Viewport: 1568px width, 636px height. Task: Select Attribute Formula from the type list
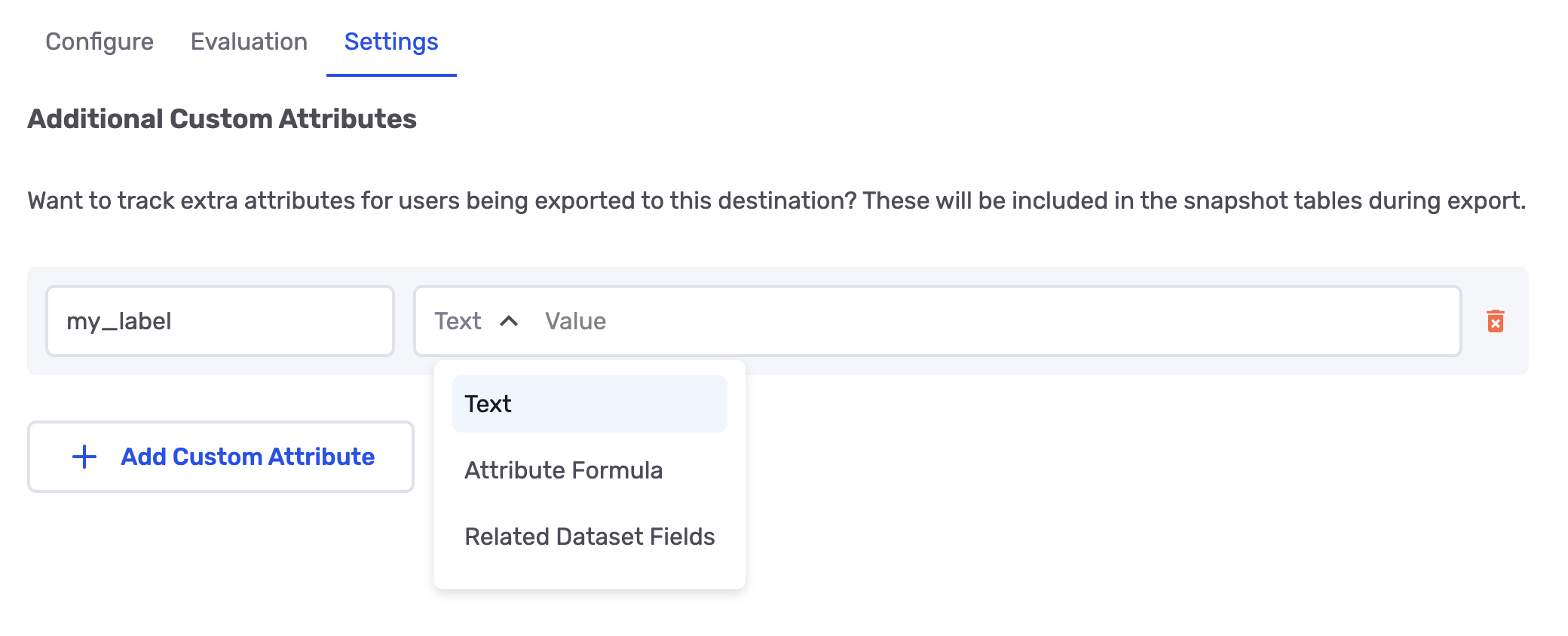563,470
